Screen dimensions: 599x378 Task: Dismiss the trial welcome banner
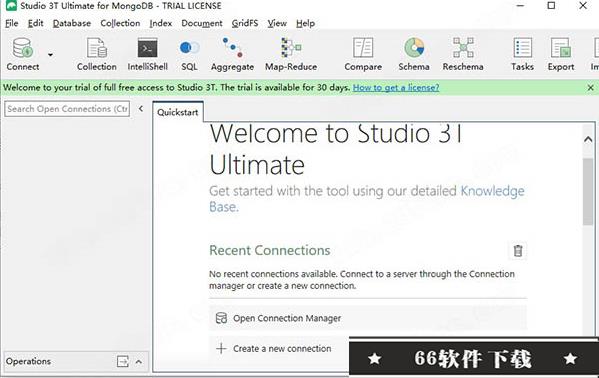pos(590,88)
